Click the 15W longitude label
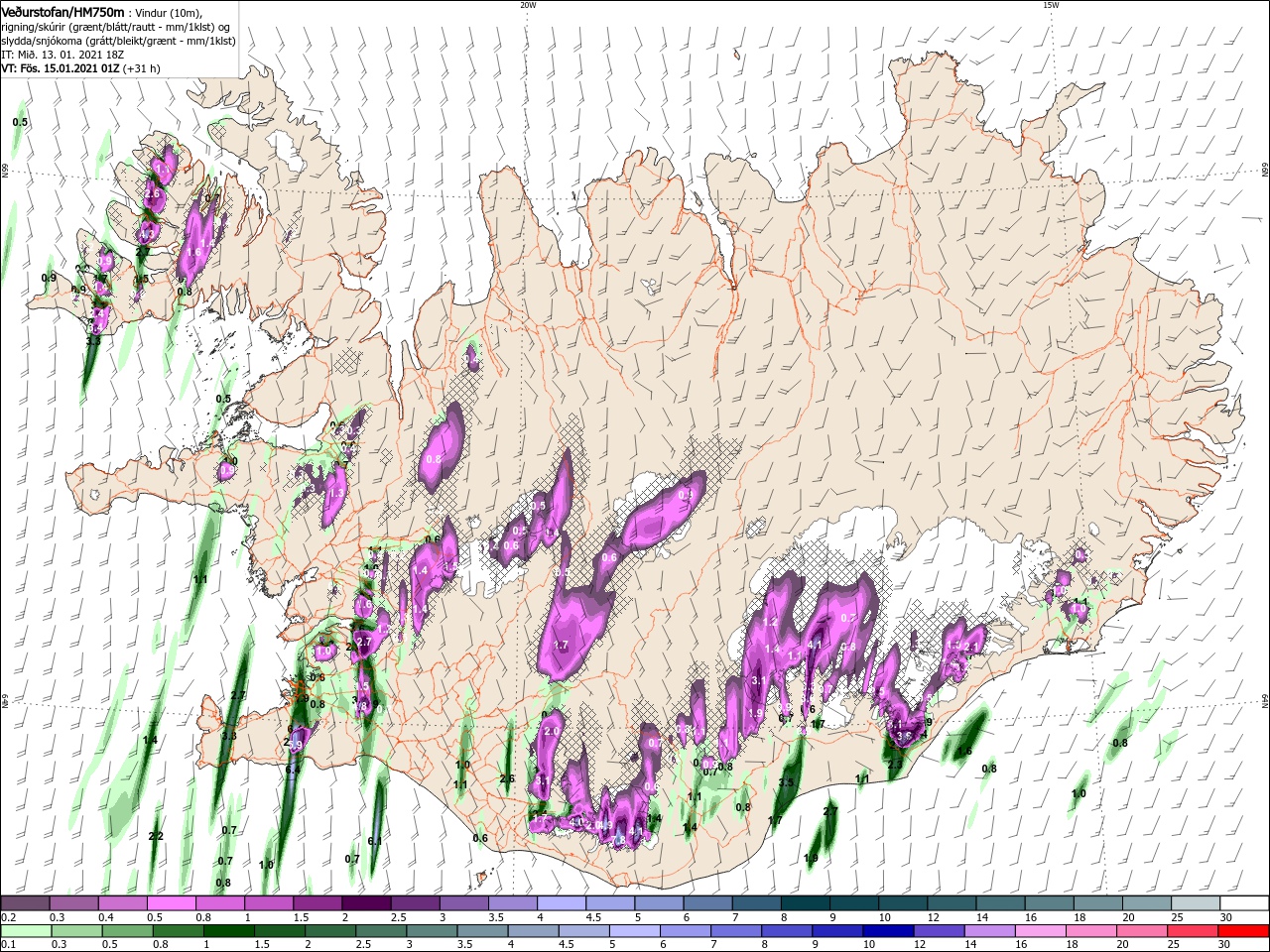The width and height of the screenshot is (1270, 952). click(1051, 4)
